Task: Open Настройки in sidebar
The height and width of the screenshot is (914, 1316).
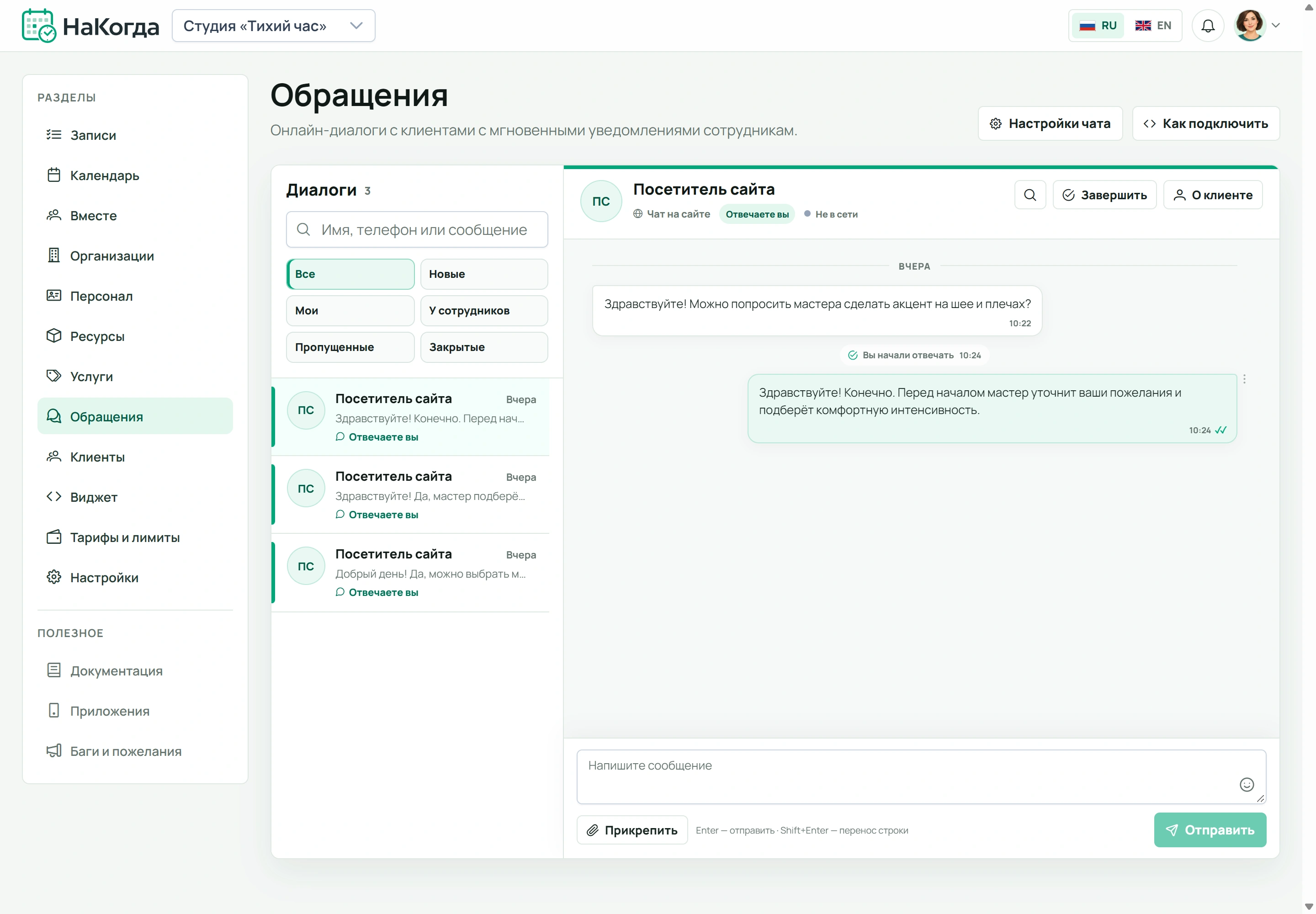Action: pos(135,577)
